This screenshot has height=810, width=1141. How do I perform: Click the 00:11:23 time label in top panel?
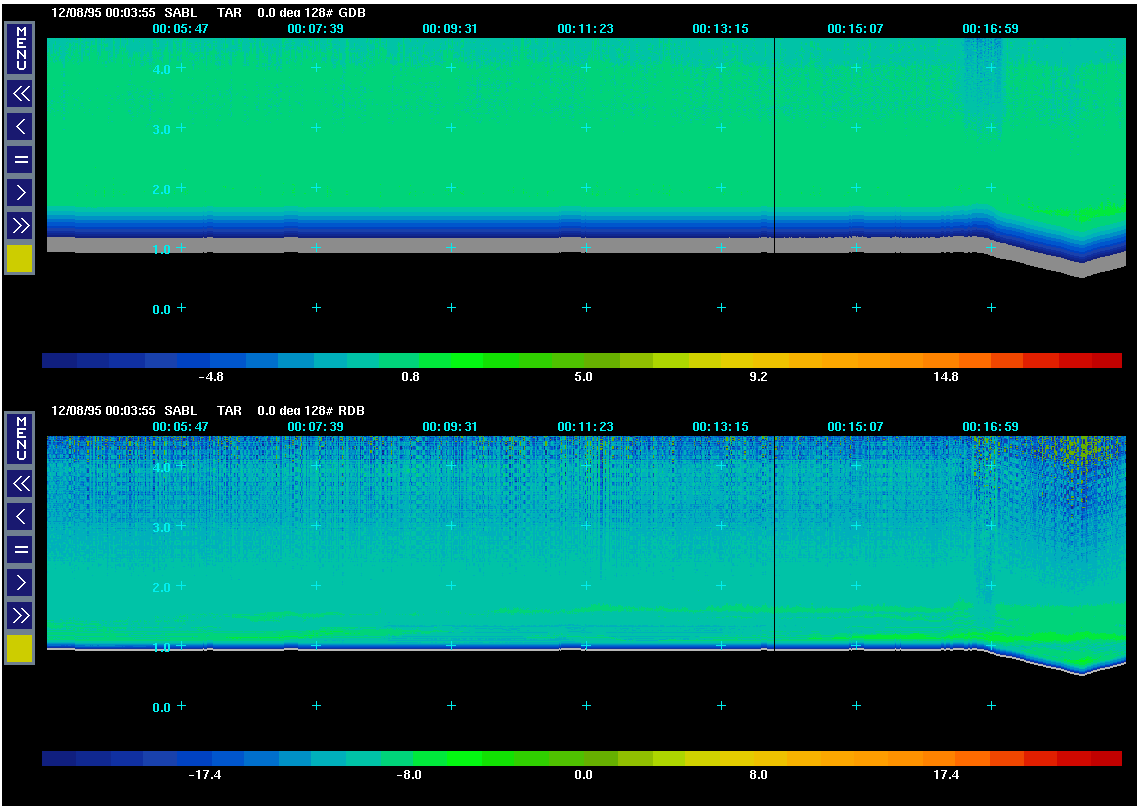point(585,29)
